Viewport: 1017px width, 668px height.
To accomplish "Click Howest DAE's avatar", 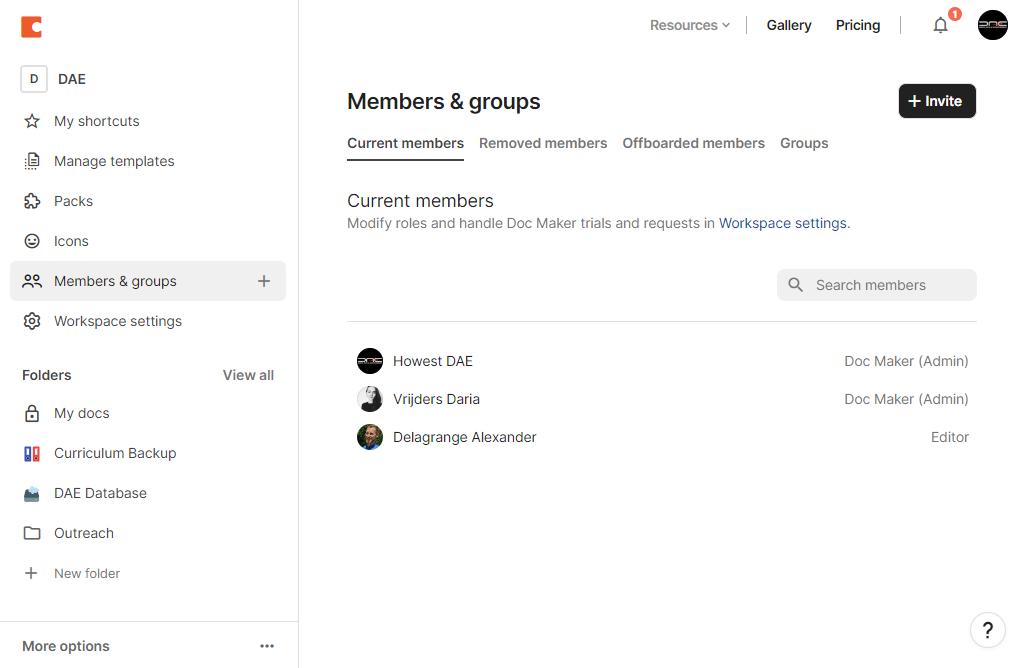I will 370,361.
